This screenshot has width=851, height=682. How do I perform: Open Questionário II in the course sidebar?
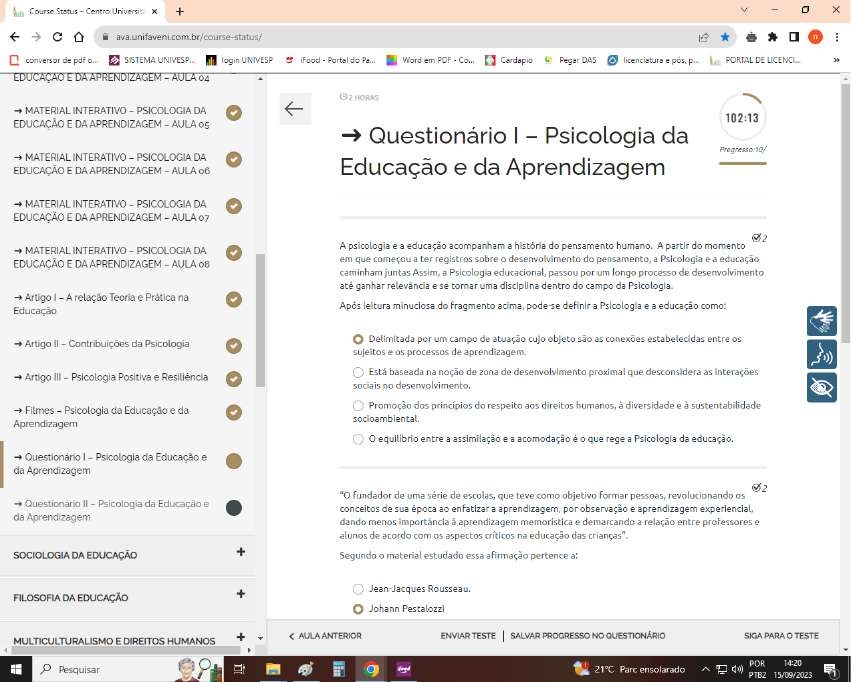[x=111, y=510]
